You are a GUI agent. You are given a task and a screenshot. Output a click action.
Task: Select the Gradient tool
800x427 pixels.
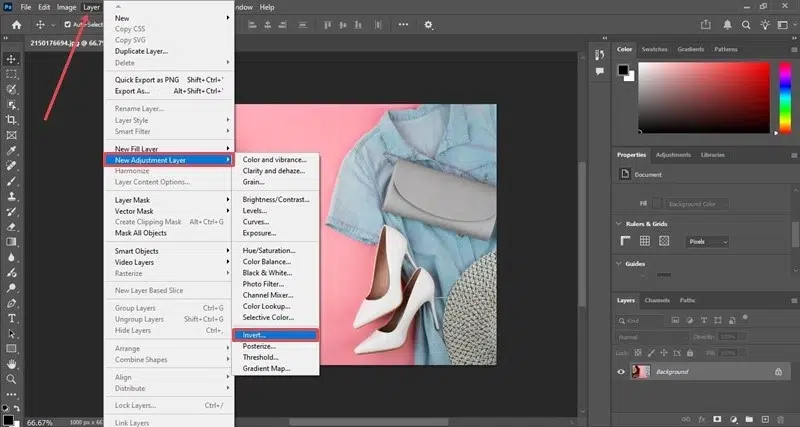(11, 242)
